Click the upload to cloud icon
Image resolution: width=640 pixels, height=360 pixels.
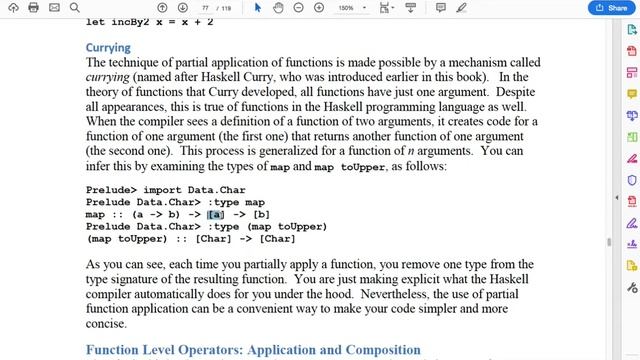click(x=13, y=7)
